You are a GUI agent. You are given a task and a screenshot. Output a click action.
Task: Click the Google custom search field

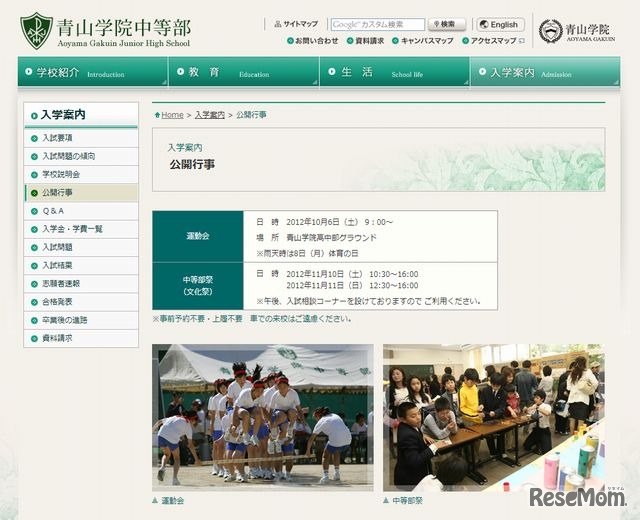point(377,24)
